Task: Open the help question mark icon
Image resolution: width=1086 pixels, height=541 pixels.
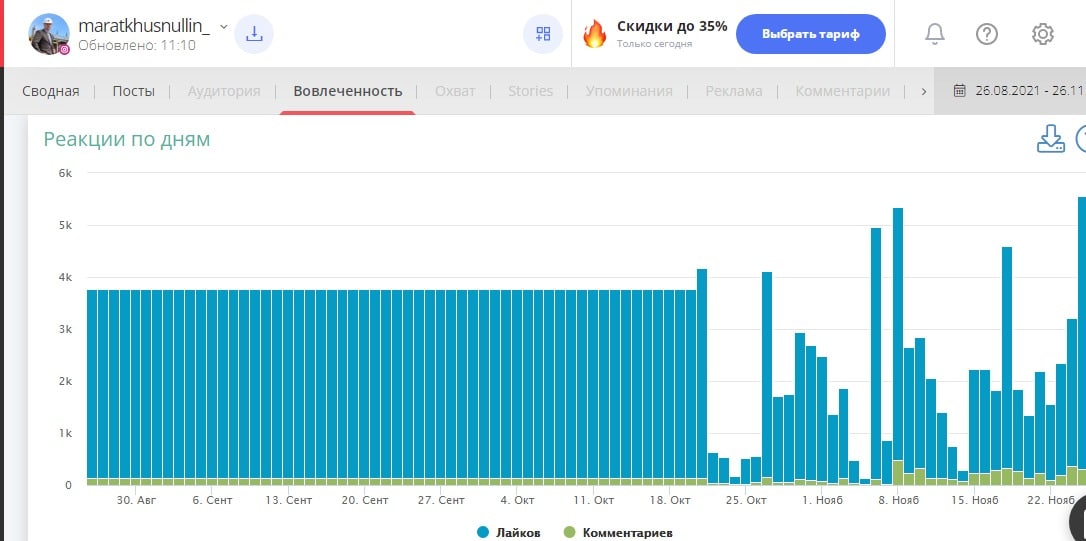Action: 987,34
